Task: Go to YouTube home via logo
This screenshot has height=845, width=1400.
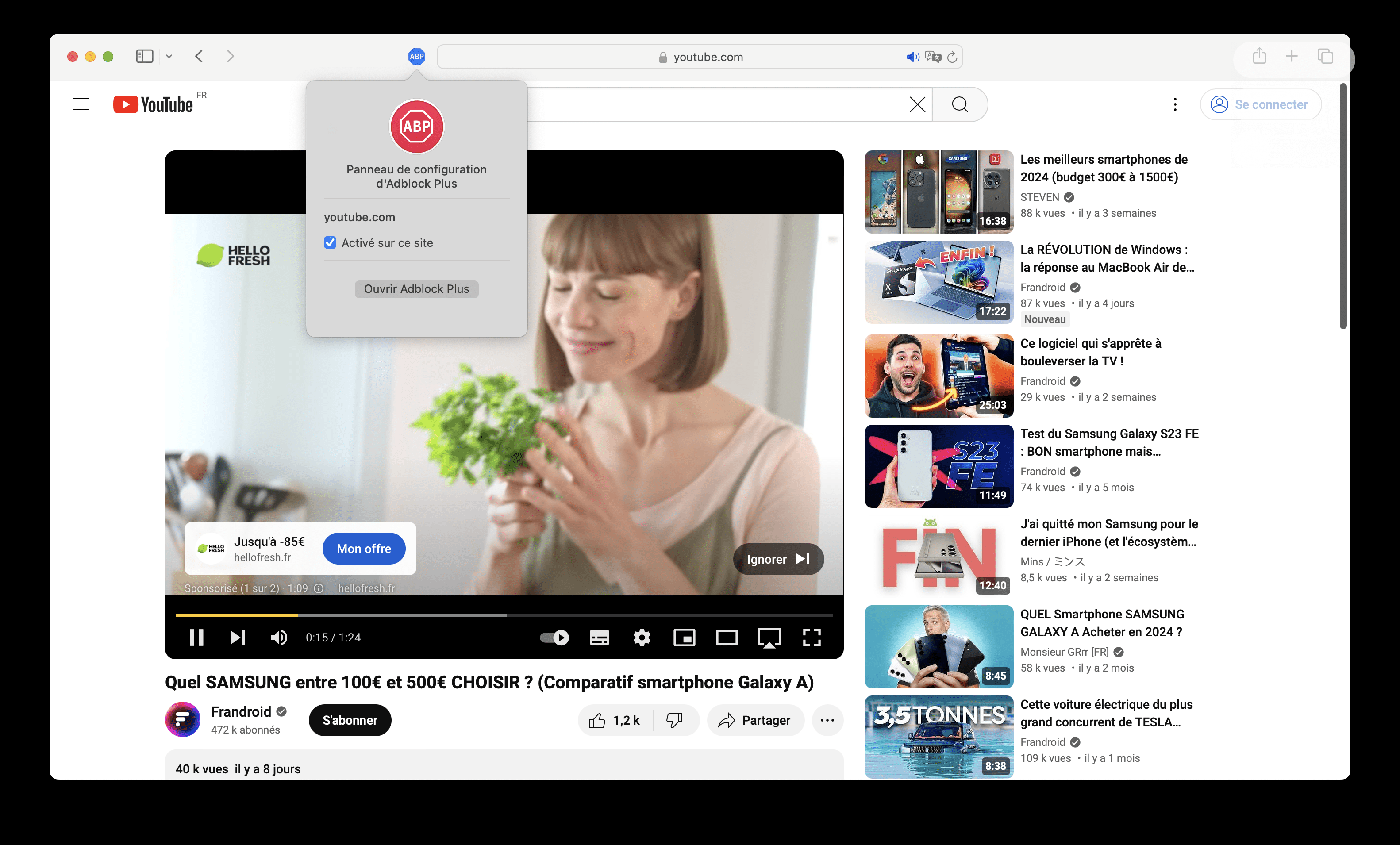Action: tap(154, 104)
